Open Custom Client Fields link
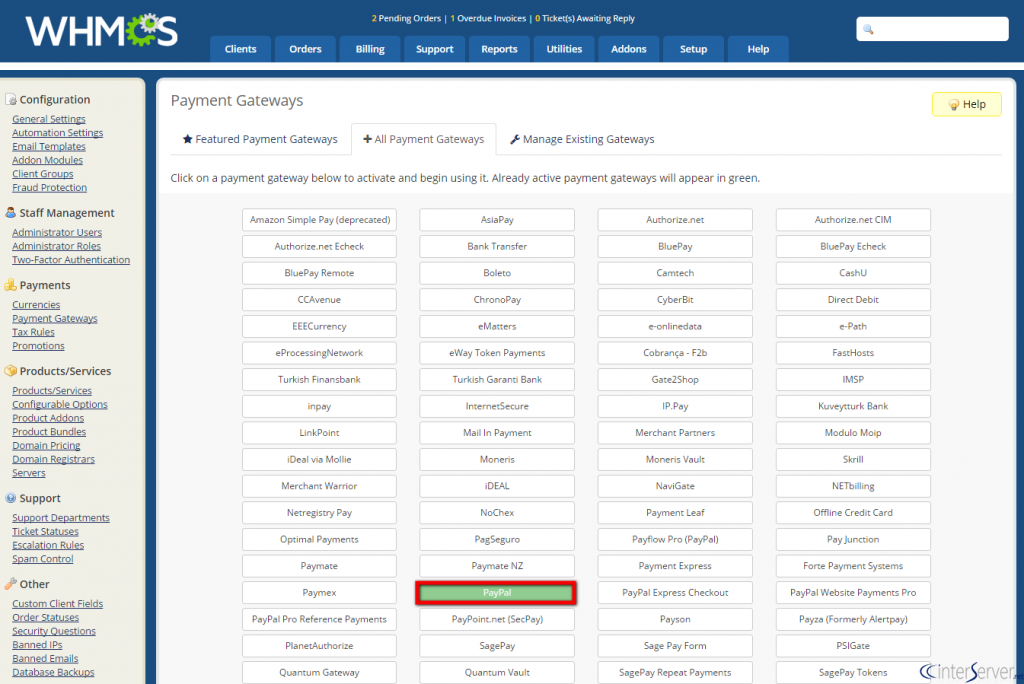This screenshot has width=1024, height=684. (x=57, y=604)
